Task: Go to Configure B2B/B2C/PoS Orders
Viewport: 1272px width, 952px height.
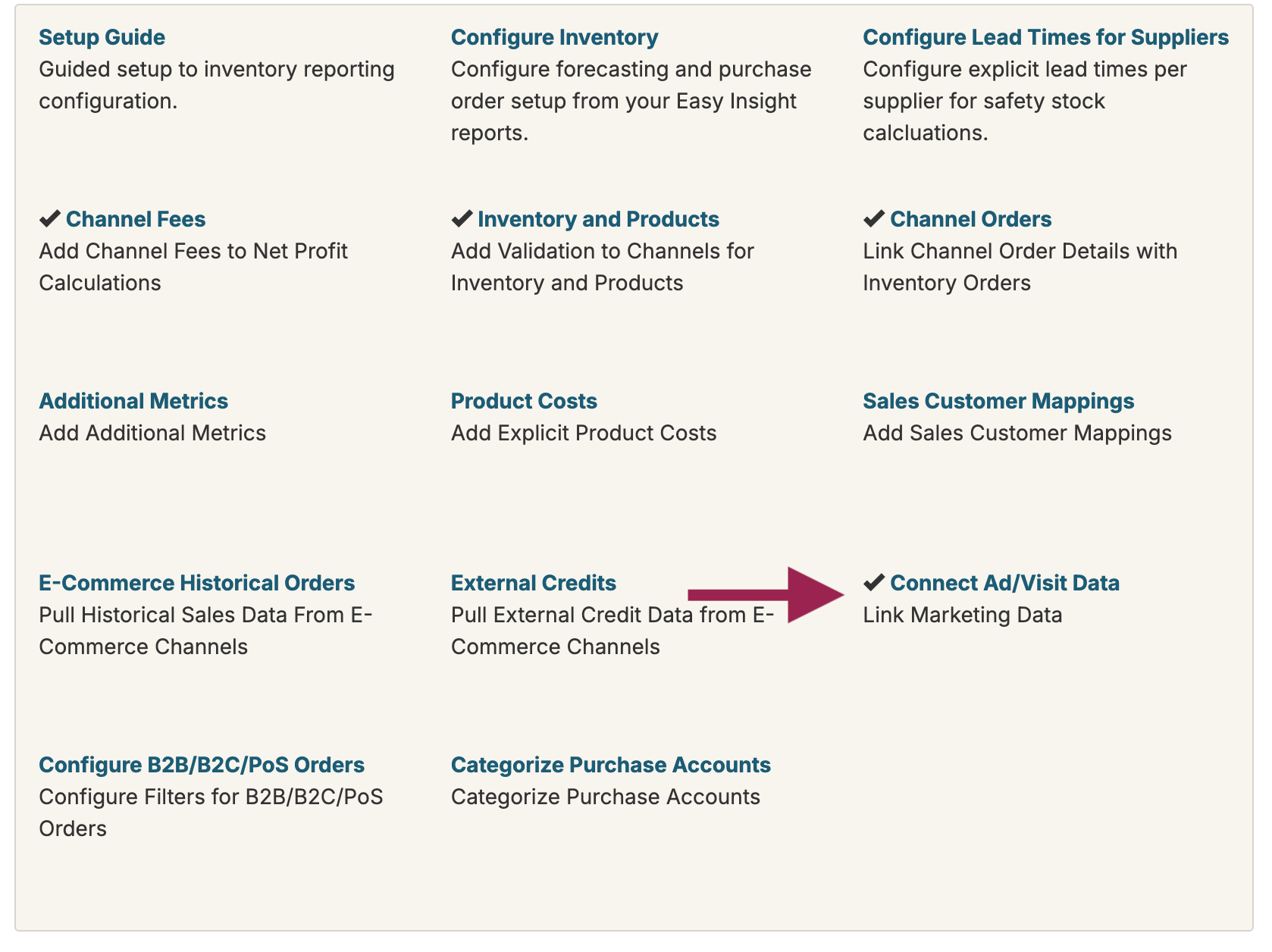Action: pyautogui.click(x=202, y=765)
